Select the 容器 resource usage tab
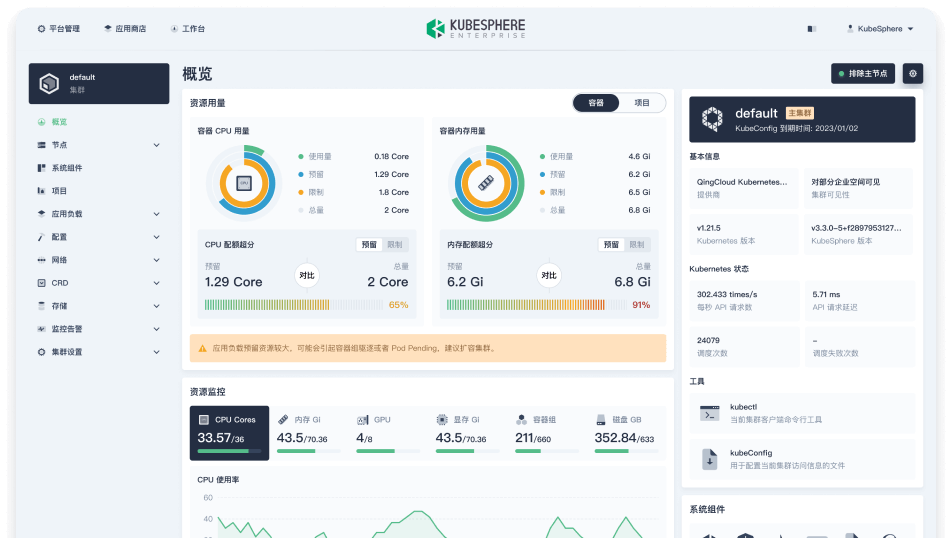 (596, 103)
